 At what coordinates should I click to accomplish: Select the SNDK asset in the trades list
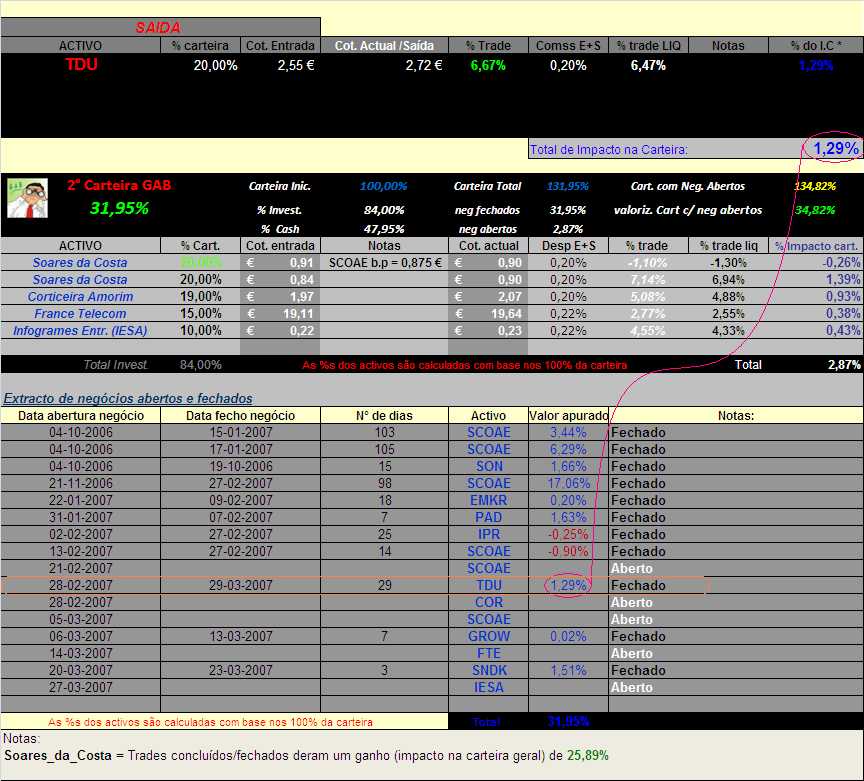[488, 670]
